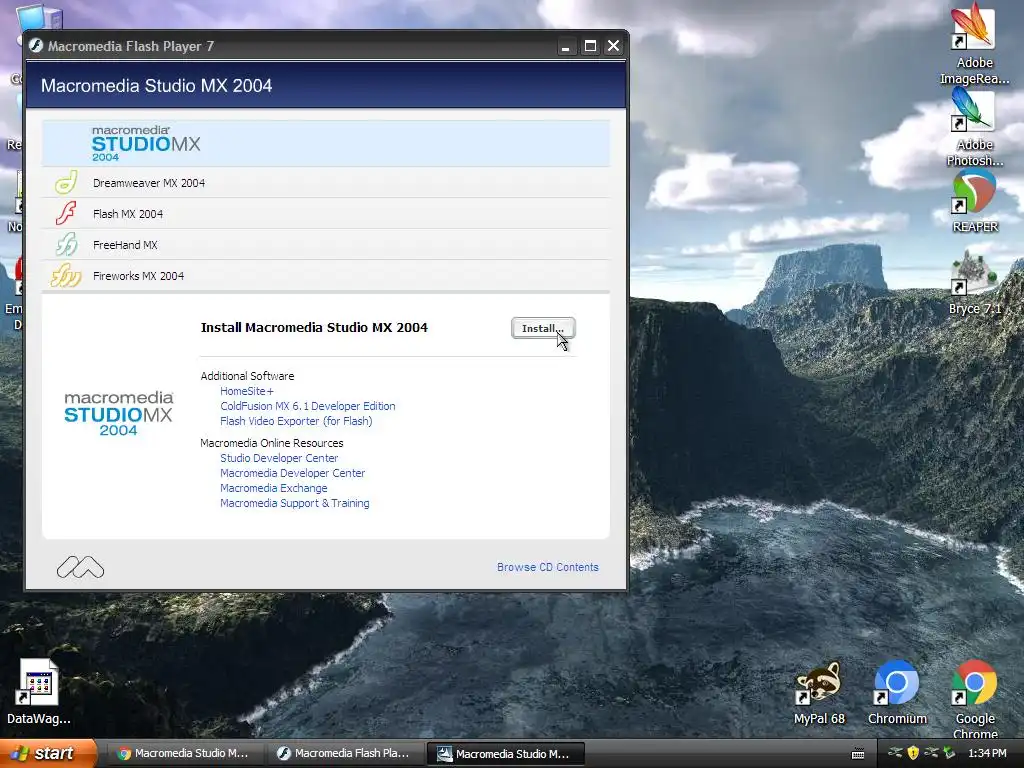The width and height of the screenshot is (1024, 768).
Task: Open Adobe ImageReady desktop shortcut
Action: pyautogui.click(x=974, y=44)
